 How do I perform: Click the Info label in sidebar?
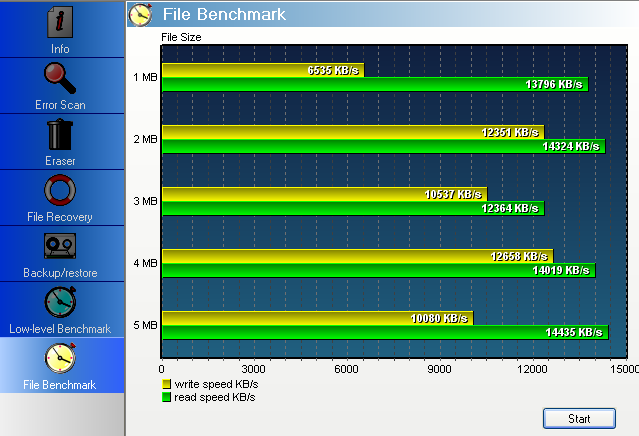pyautogui.click(x=60, y=49)
